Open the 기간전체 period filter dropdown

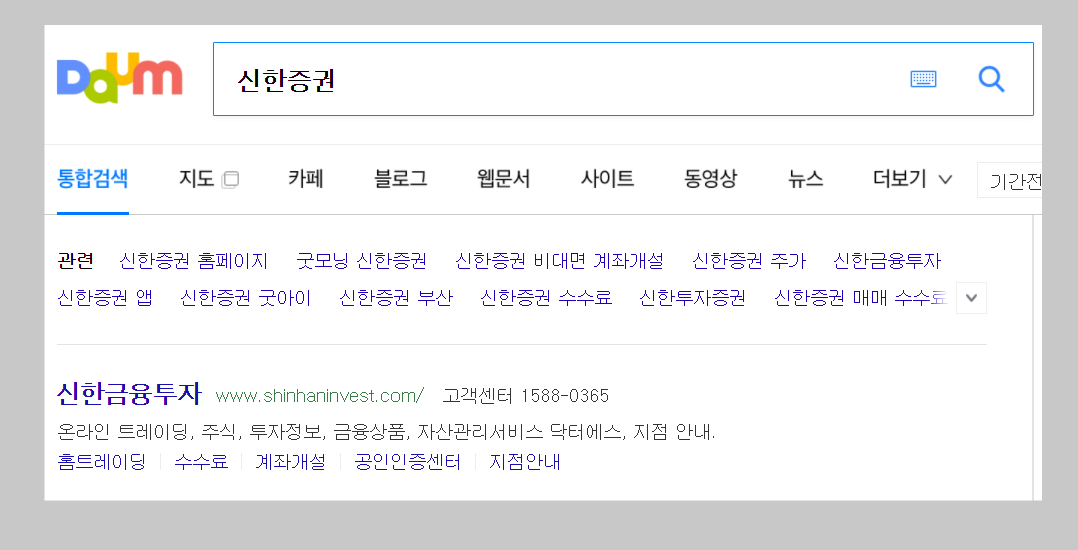(x=1009, y=180)
